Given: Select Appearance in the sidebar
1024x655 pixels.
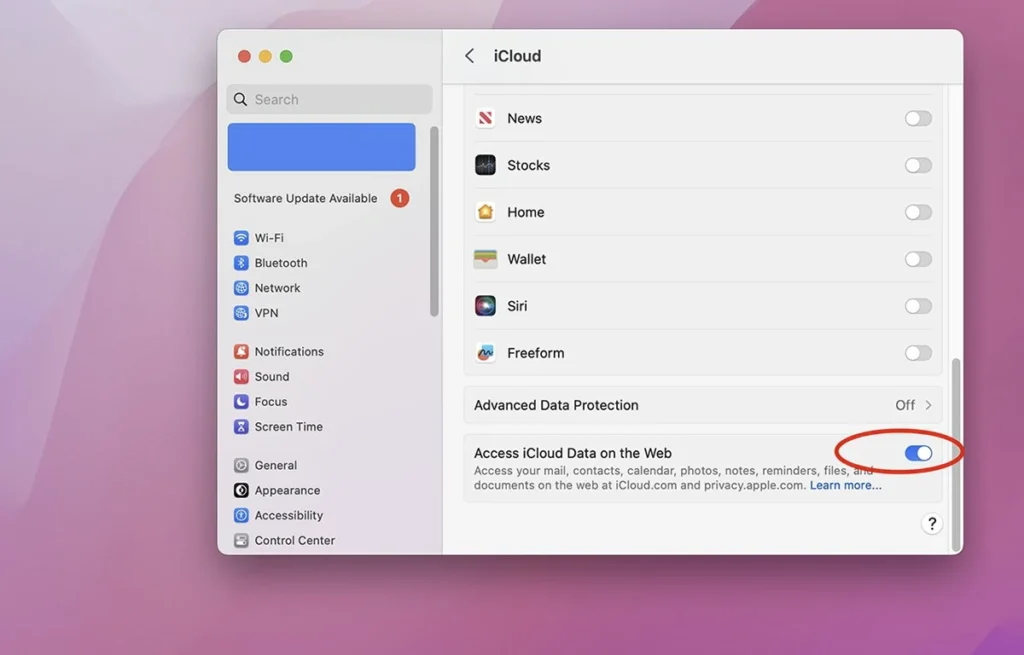Looking at the screenshot, I should 287,490.
